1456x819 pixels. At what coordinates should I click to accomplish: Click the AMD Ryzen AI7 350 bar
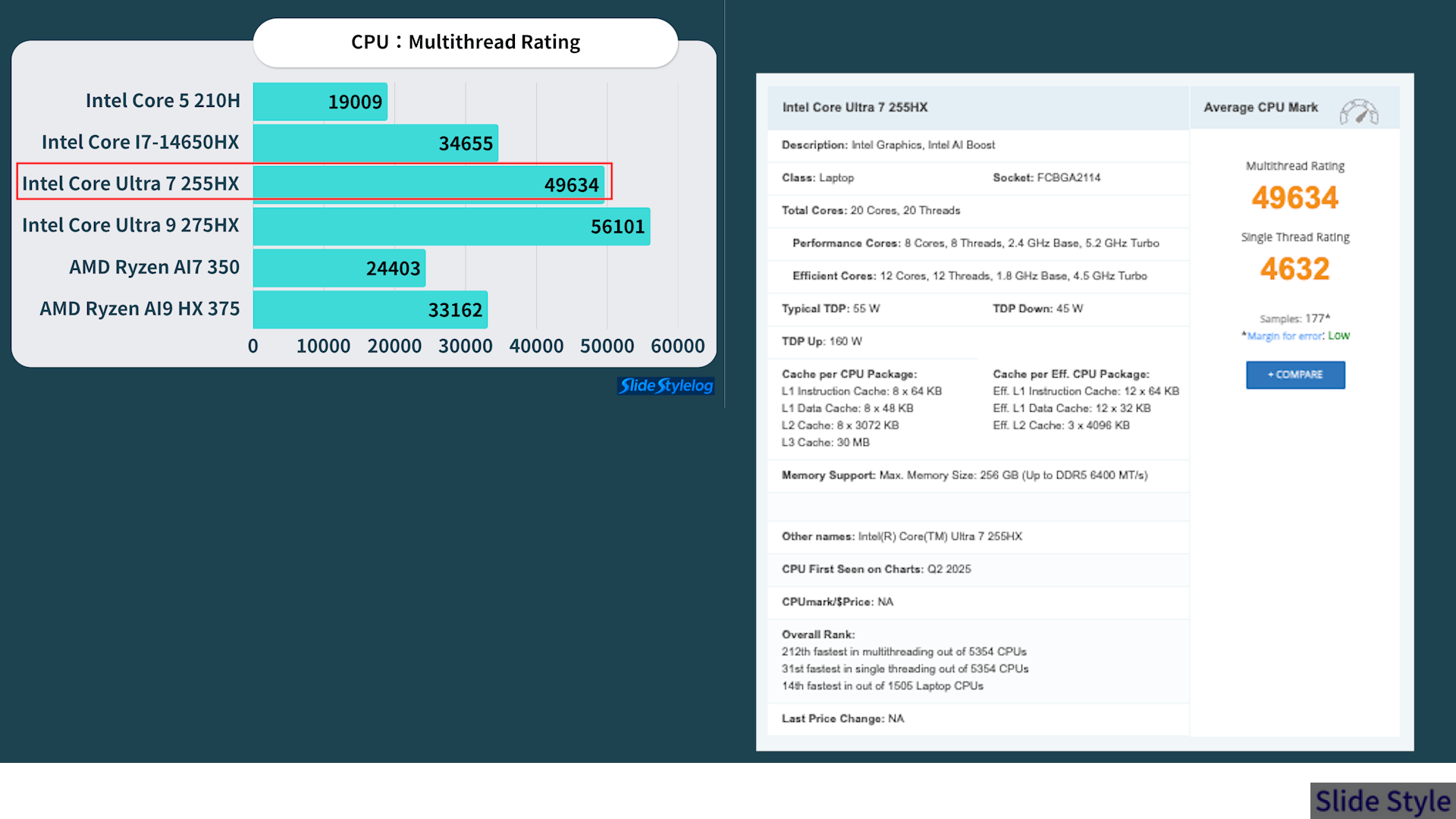coord(339,268)
